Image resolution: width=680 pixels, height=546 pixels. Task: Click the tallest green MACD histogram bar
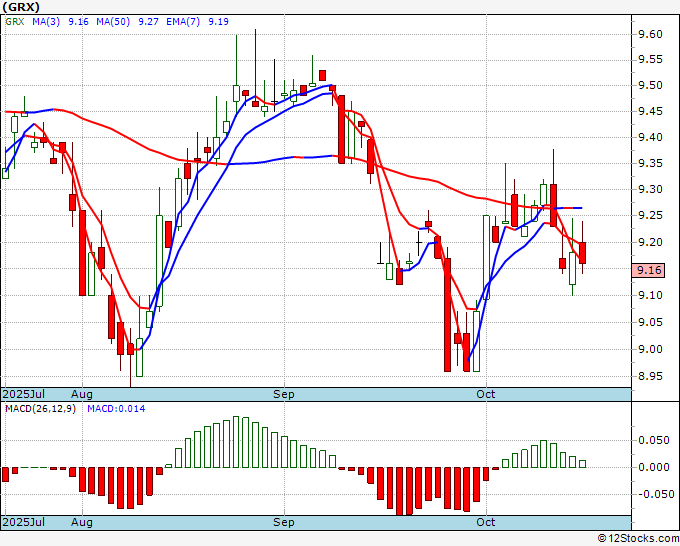[236, 442]
